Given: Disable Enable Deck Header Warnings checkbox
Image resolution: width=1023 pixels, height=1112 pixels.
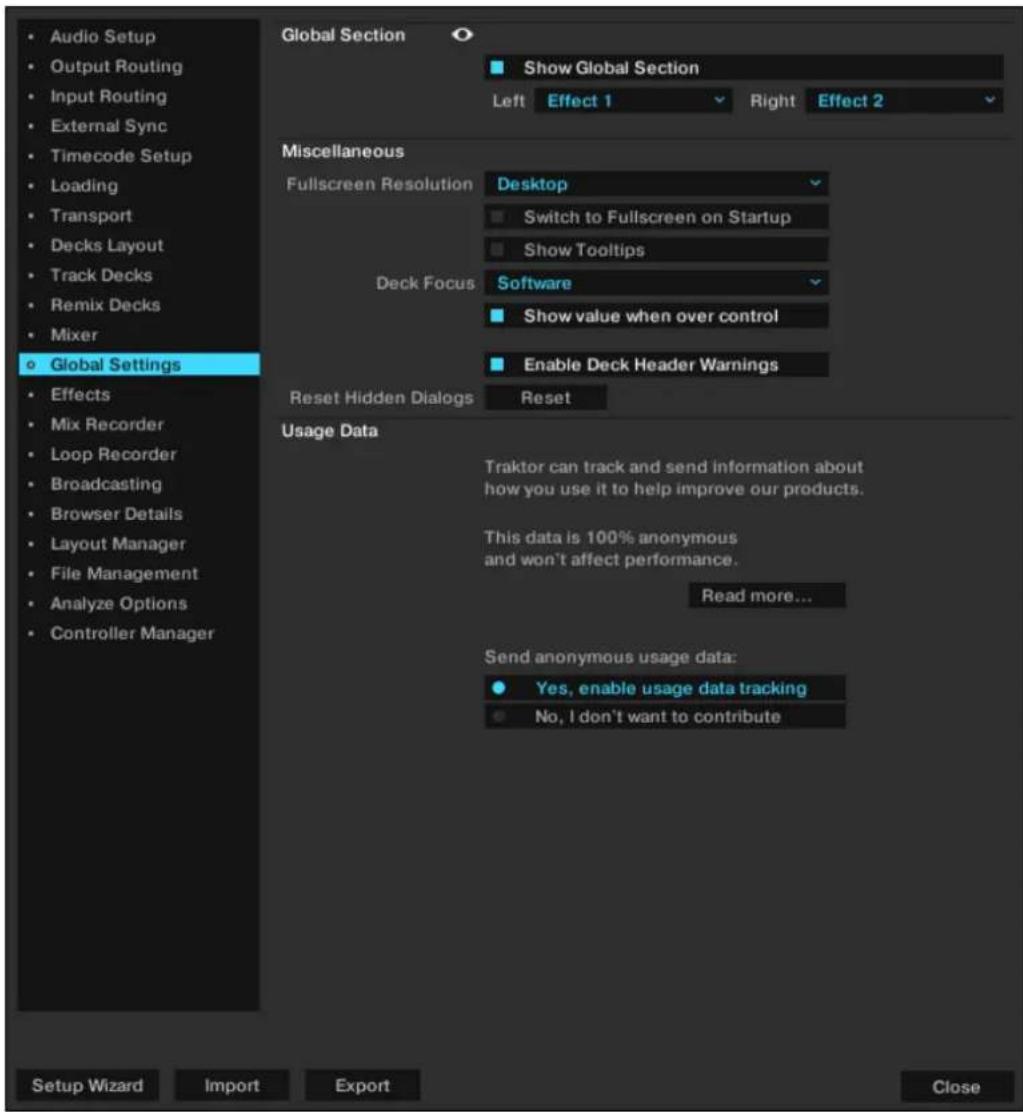Looking at the screenshot, I should click(497, 365).
